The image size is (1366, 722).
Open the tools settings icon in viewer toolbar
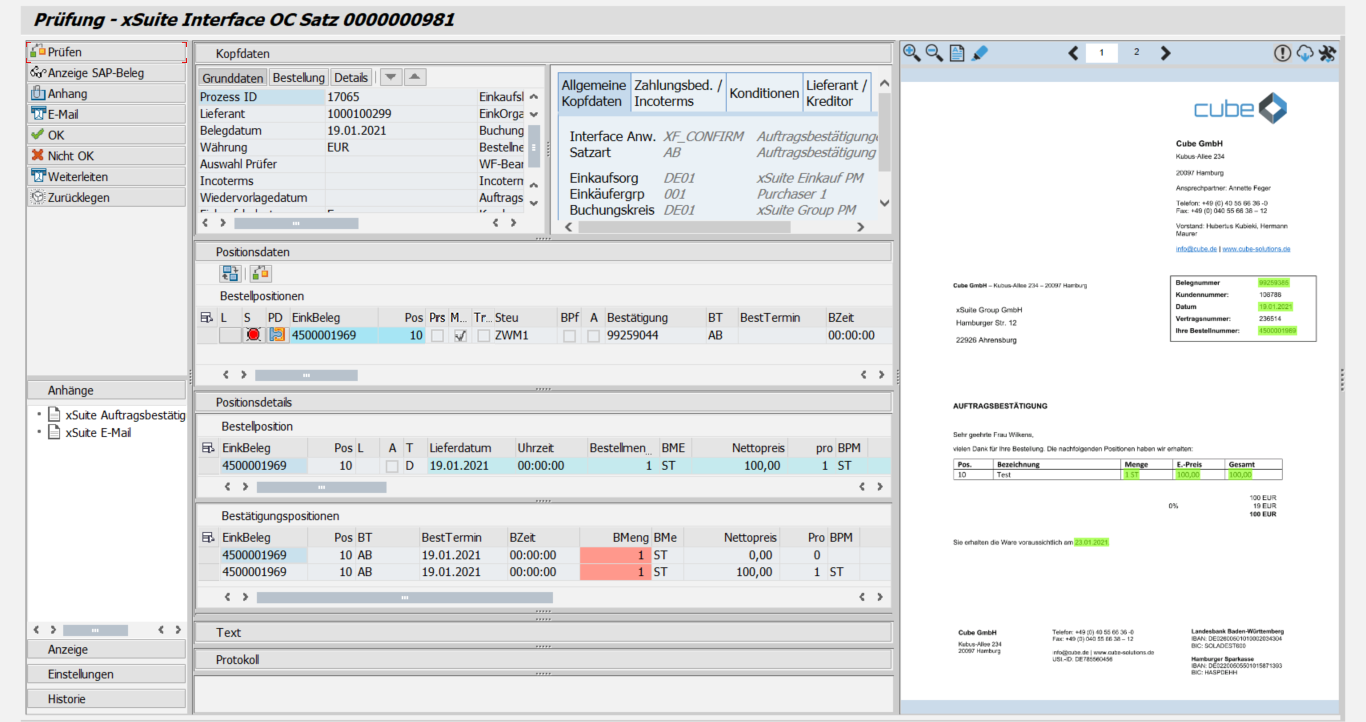[x=1328, y=53]
